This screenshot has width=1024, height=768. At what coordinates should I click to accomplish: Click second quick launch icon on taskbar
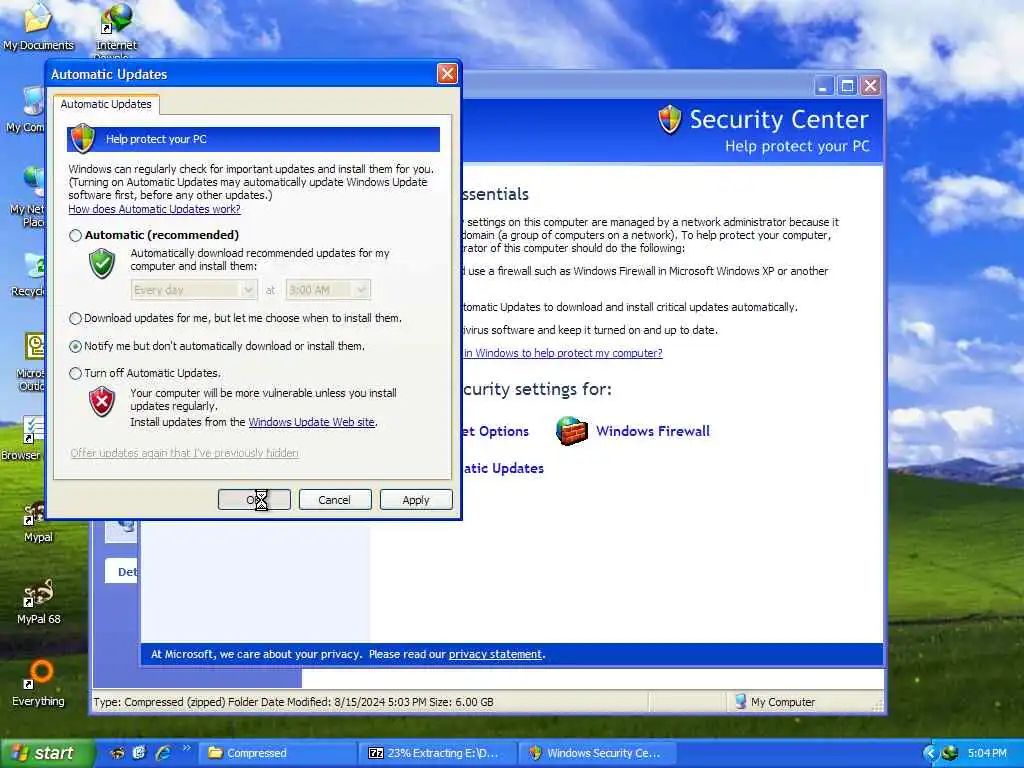(x=139, y=753)
